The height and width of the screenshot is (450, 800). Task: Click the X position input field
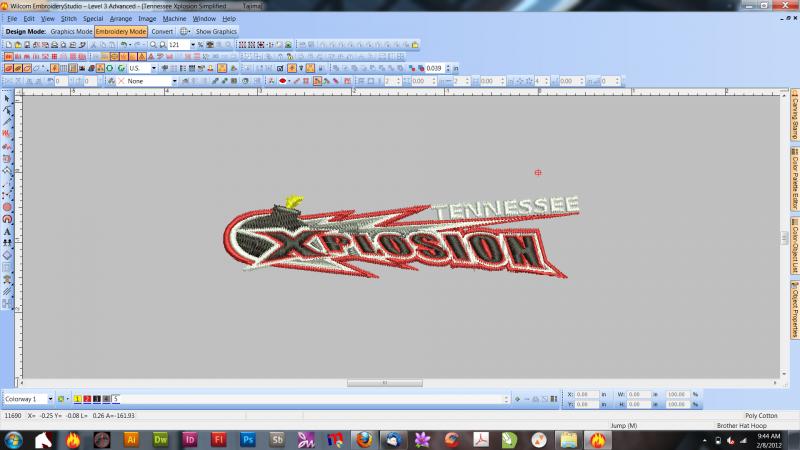point(587,394)
